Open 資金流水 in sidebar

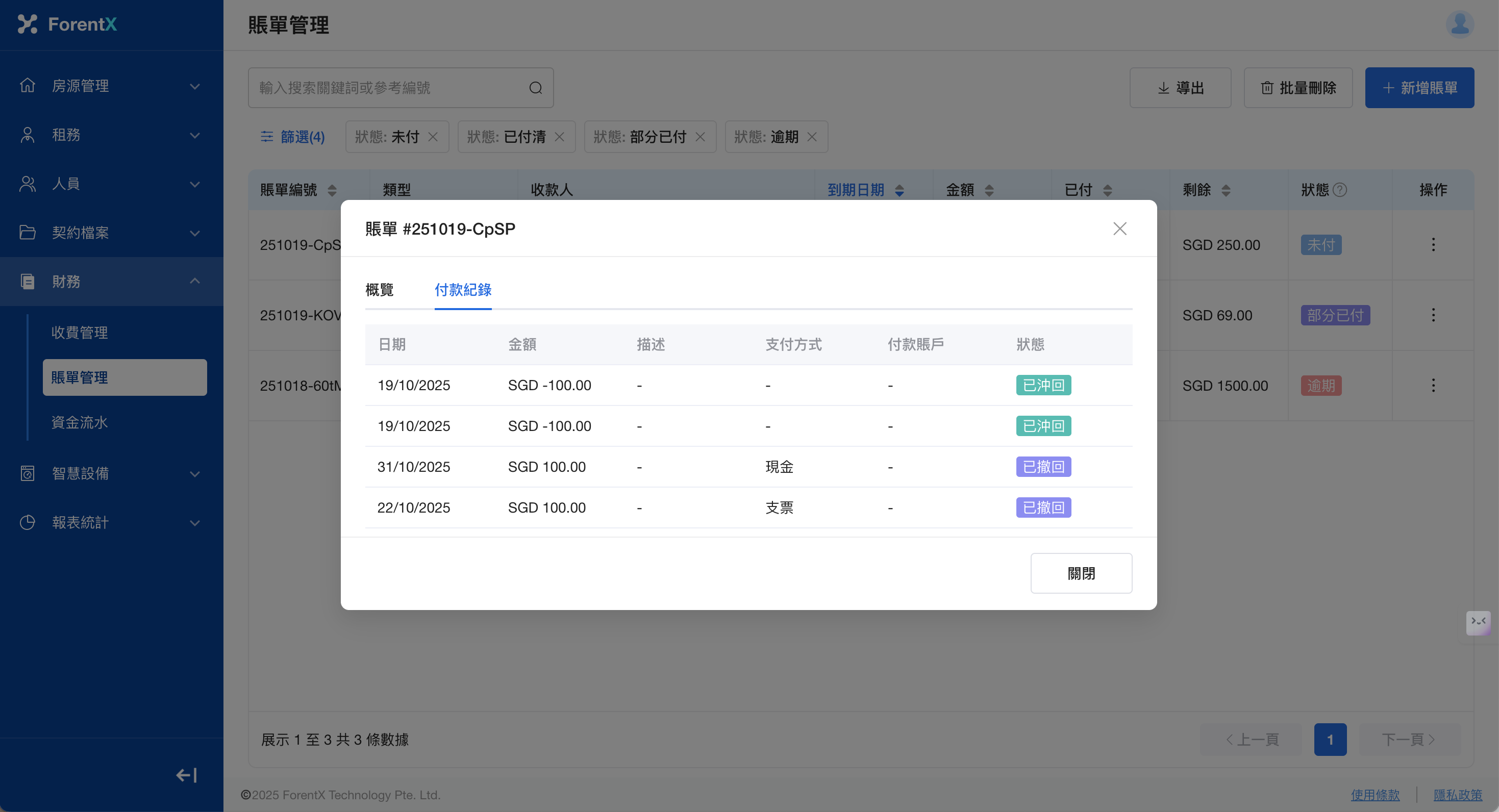pos(80,422)
